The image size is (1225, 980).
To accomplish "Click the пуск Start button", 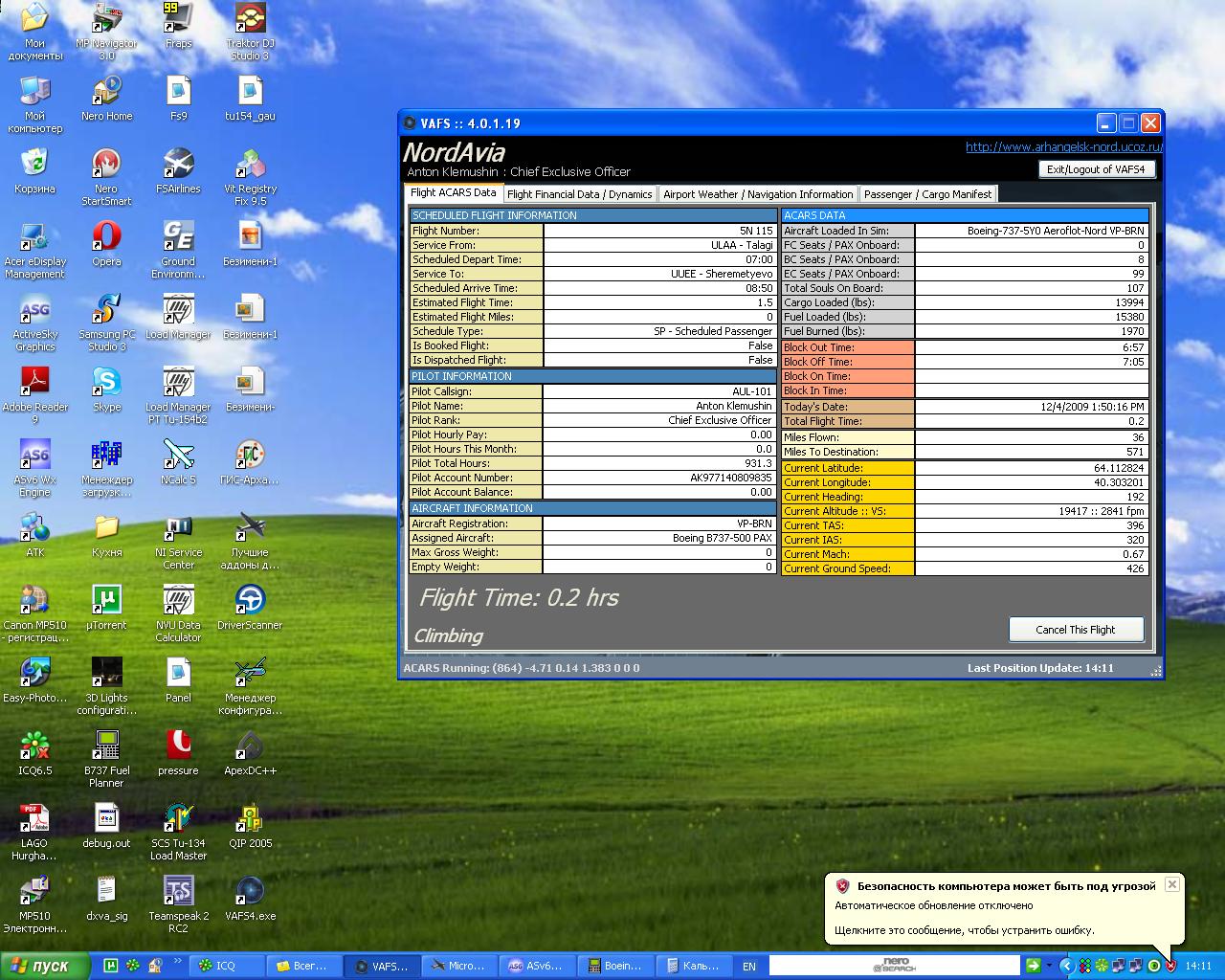I will point(44,967).
